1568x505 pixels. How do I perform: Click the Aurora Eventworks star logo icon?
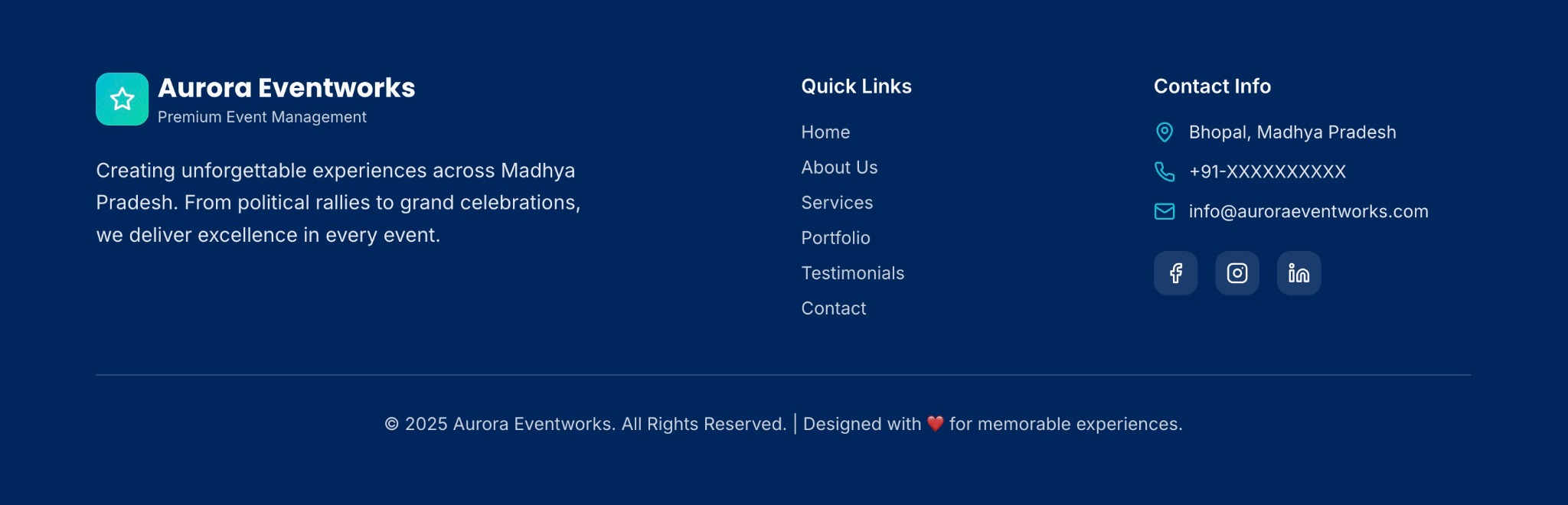pyautogui.click(x=122, y=99)
